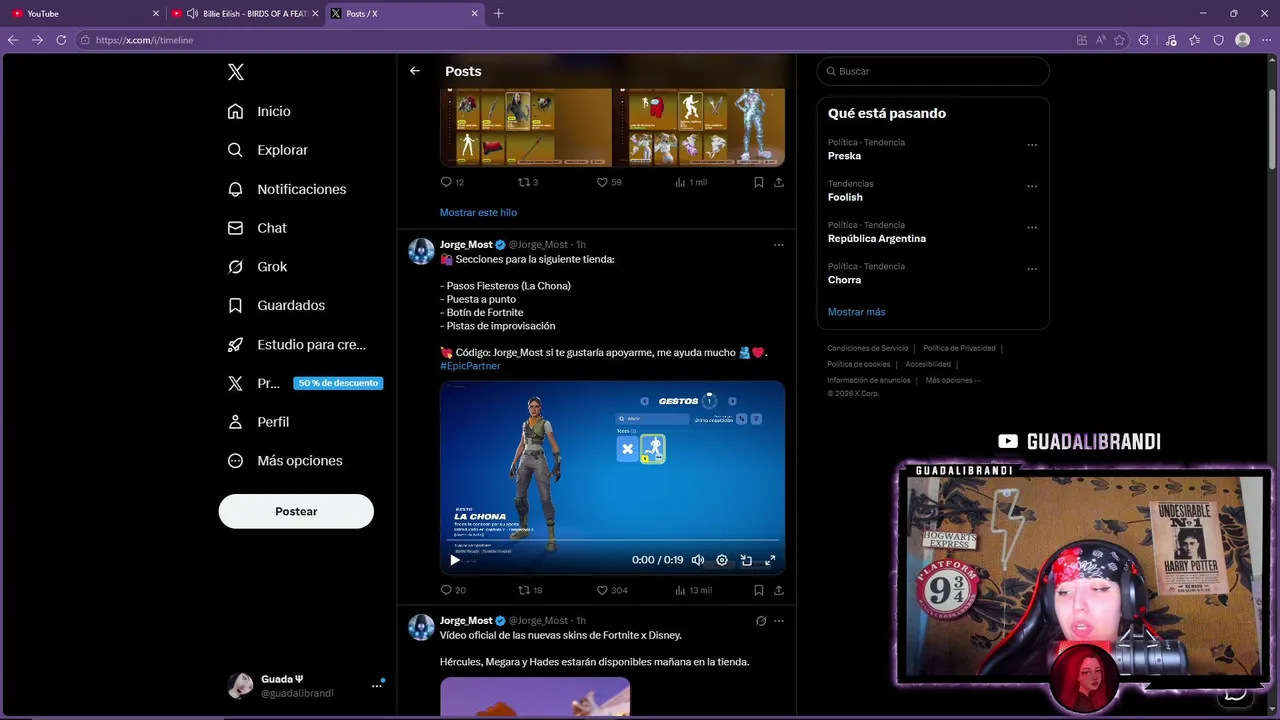The height and width of the screenshot is (720, 1280).
Task: Open Jorge_Most avatar on Secciones post
Action: click(421, 251)
